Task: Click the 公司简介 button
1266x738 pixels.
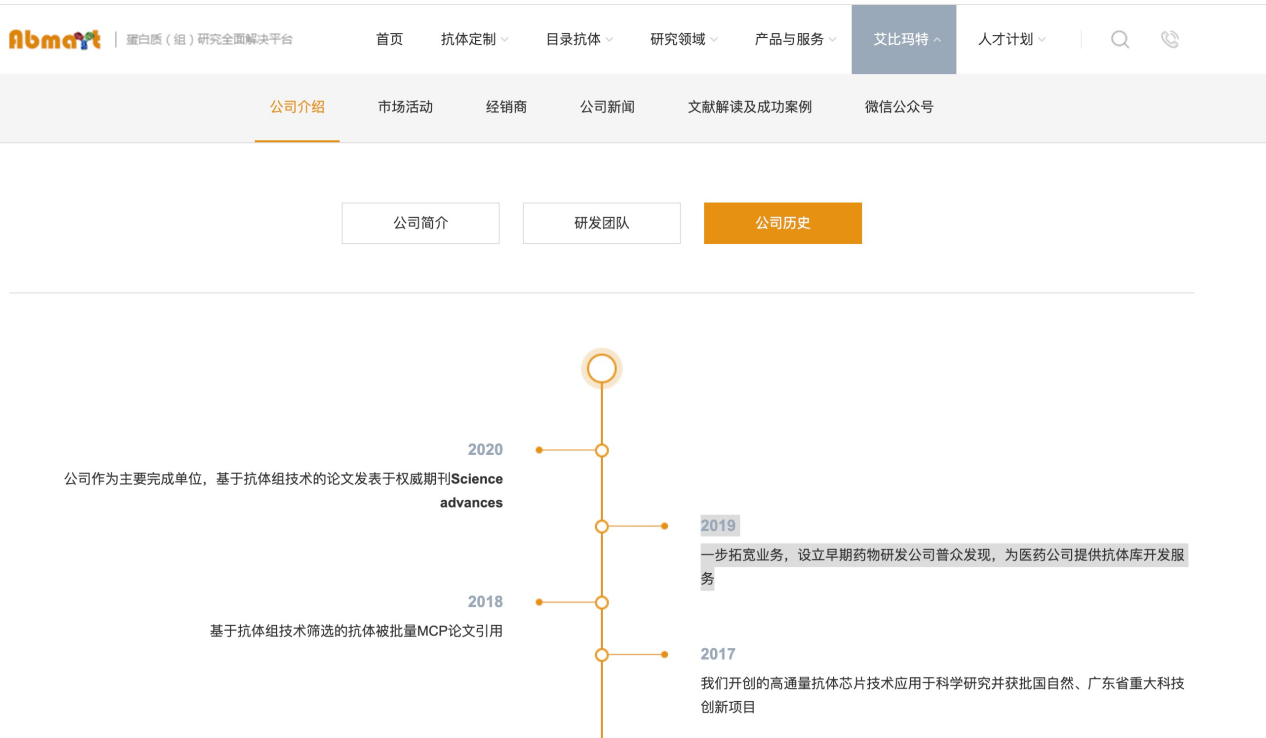Action: tap(420, 223)
